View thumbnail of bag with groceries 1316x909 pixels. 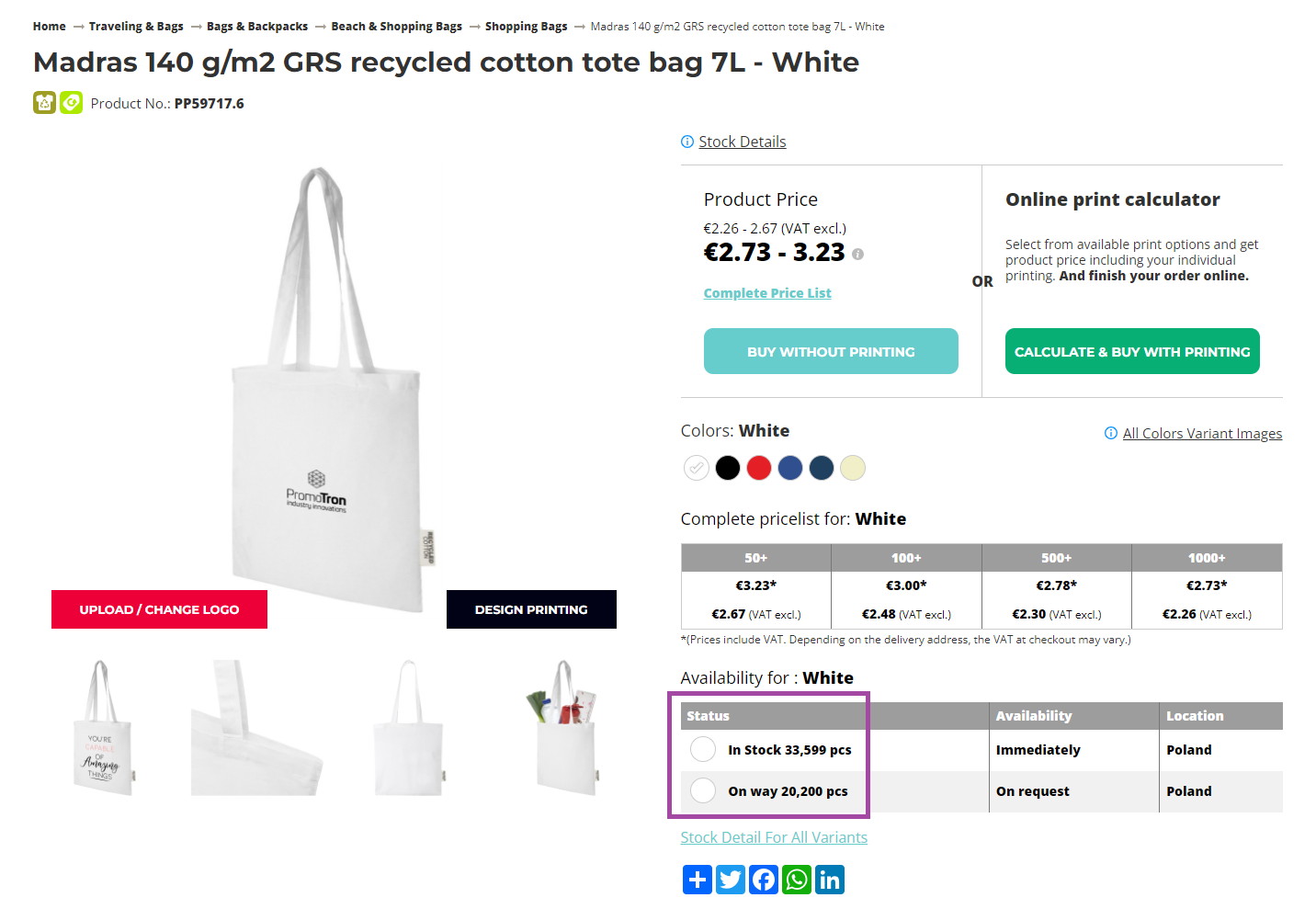pos(563,727)
